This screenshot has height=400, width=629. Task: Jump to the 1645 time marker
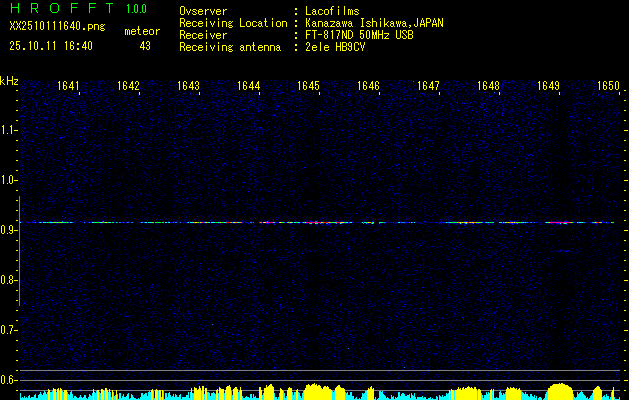(309, 87)
